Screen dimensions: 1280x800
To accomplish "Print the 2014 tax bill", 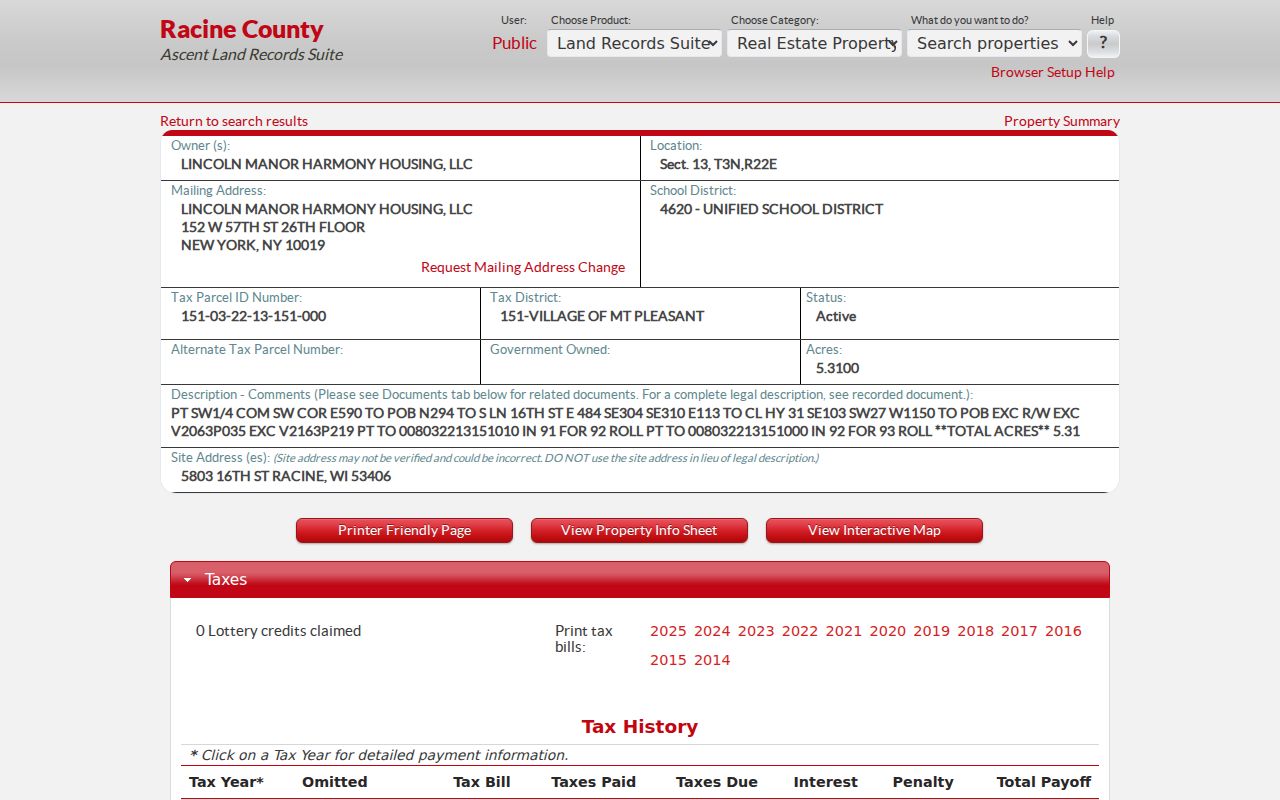I will [x=712, y=660].
